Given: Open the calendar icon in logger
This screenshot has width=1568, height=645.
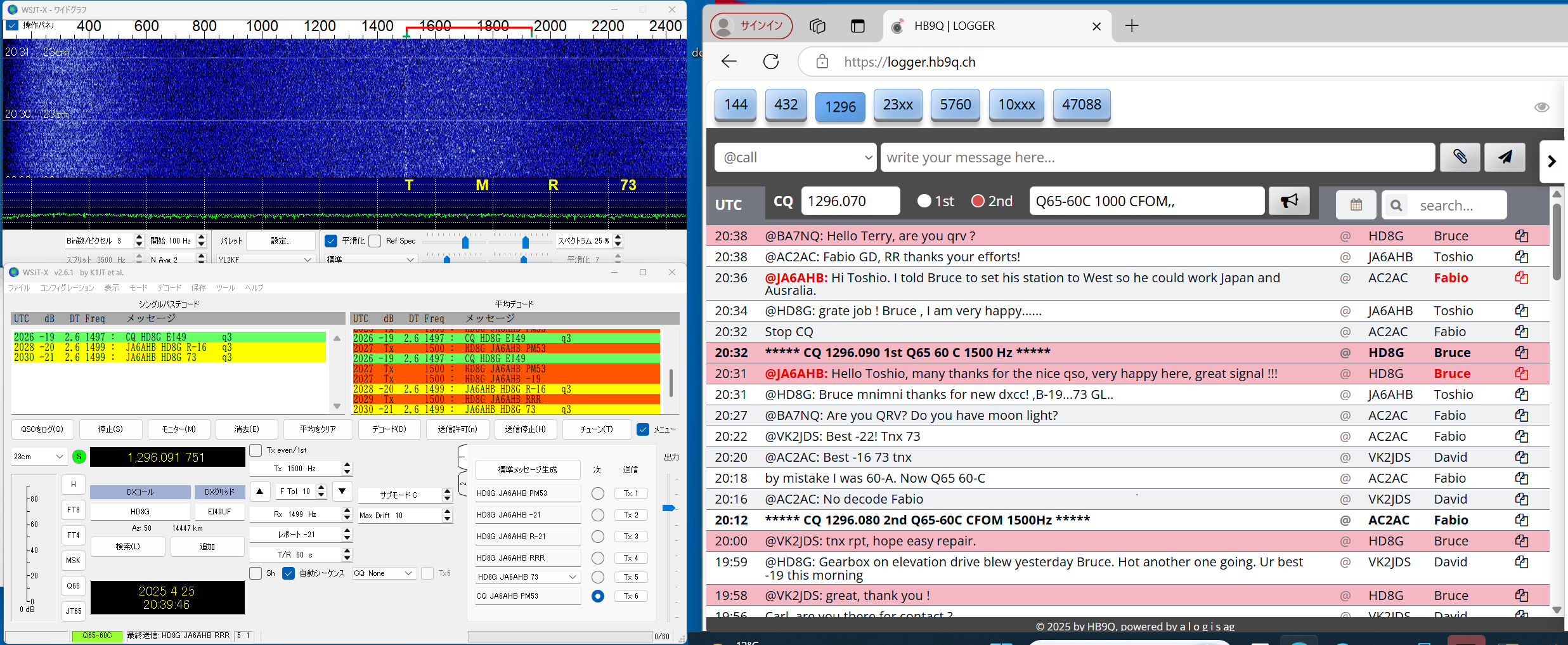Looking at the screenshot, I should tap(1356, 205).
